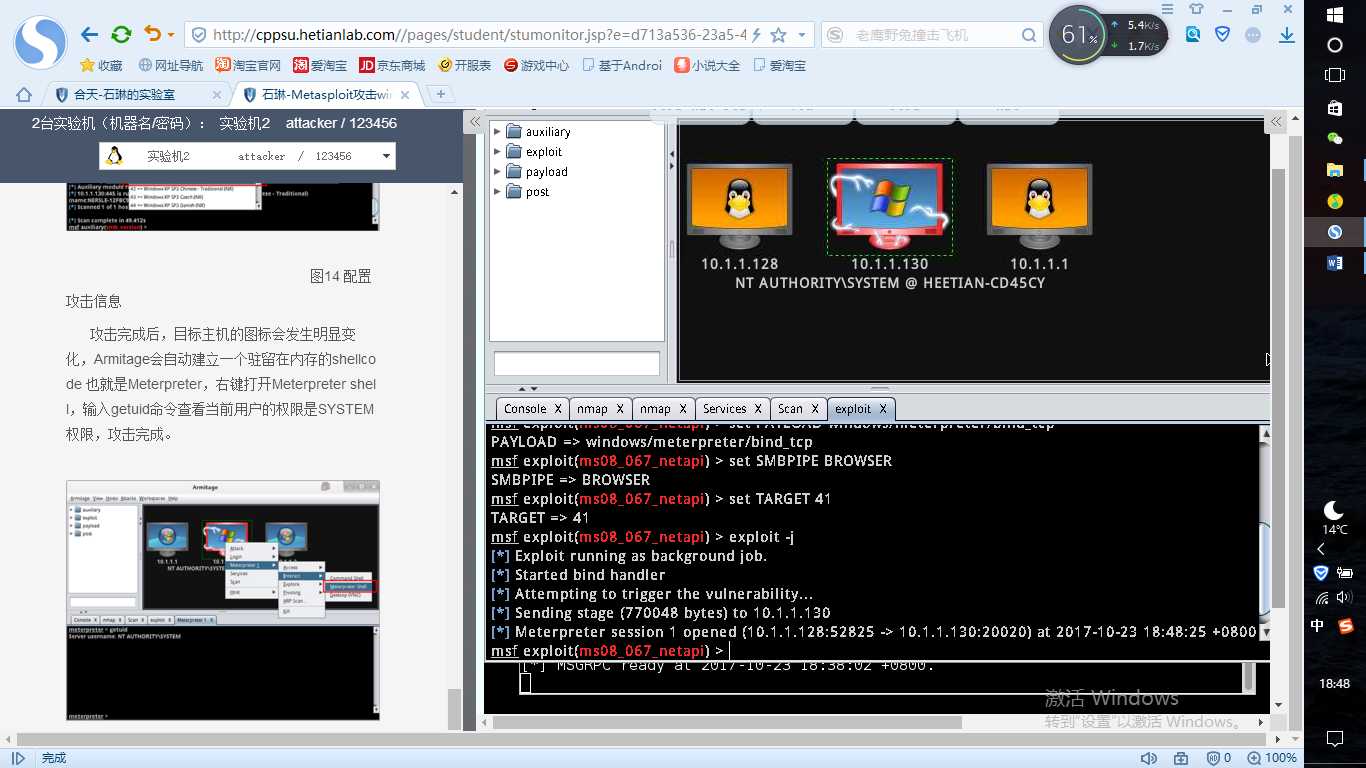
Task: Expand the post module folder
Action: 497,191
